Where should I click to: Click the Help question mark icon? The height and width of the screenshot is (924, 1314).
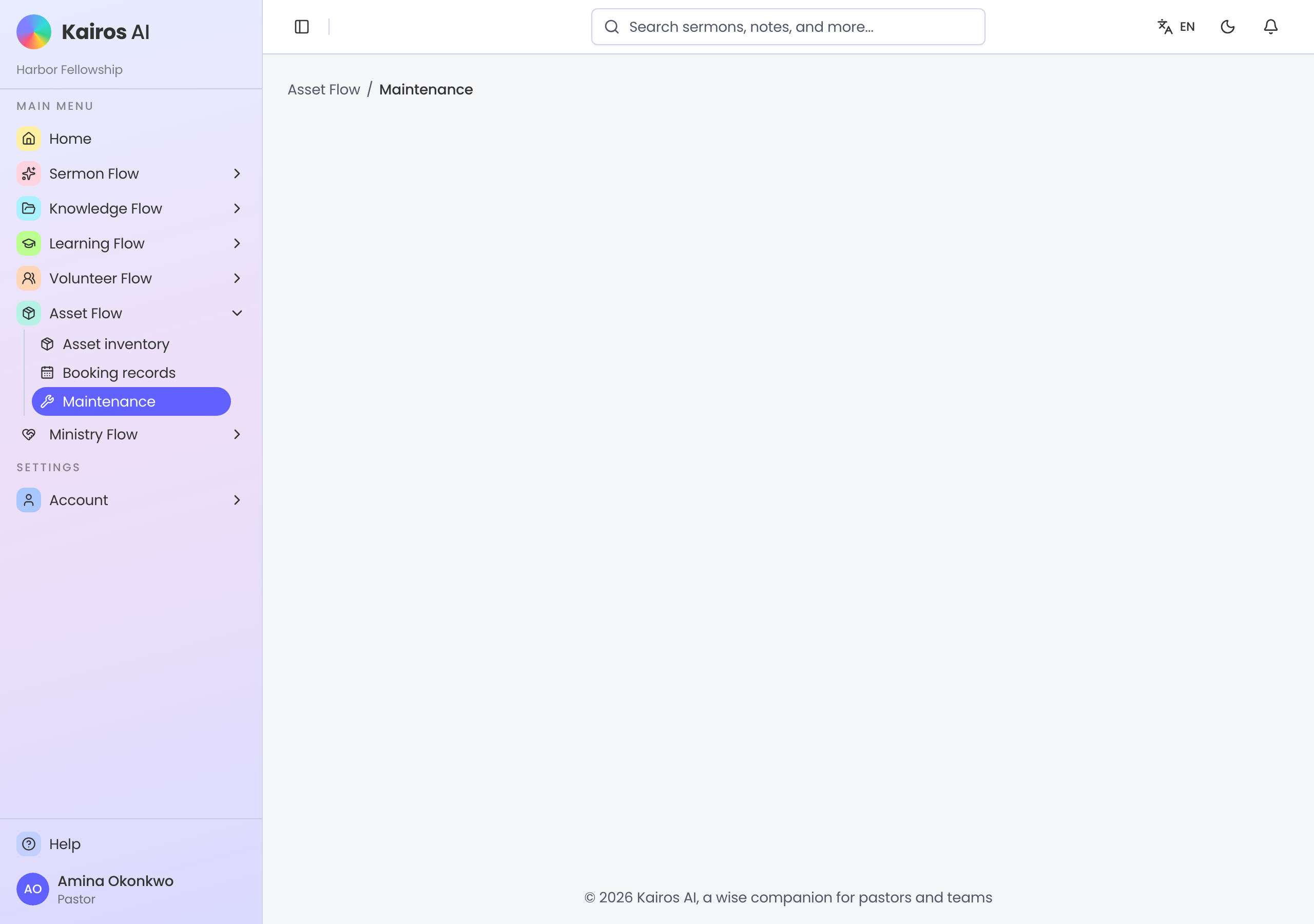(x=29, y=844)
